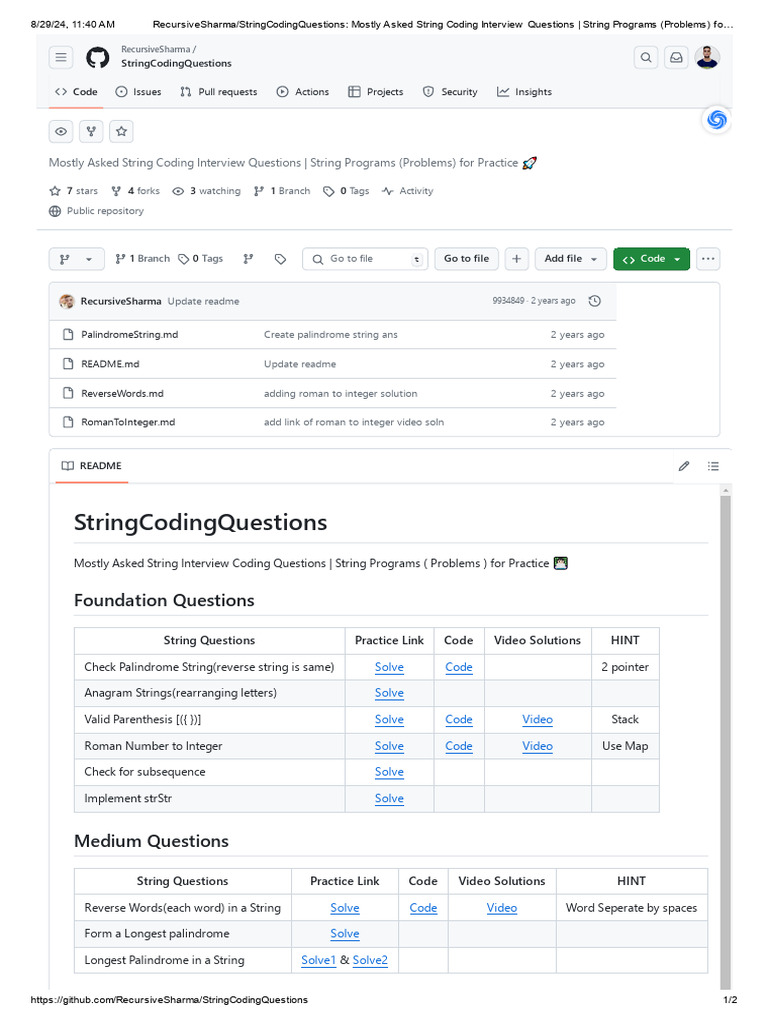Click the fork repository icon button
Viewport: 768px width, 1024px height.
(x=91, y=131)
